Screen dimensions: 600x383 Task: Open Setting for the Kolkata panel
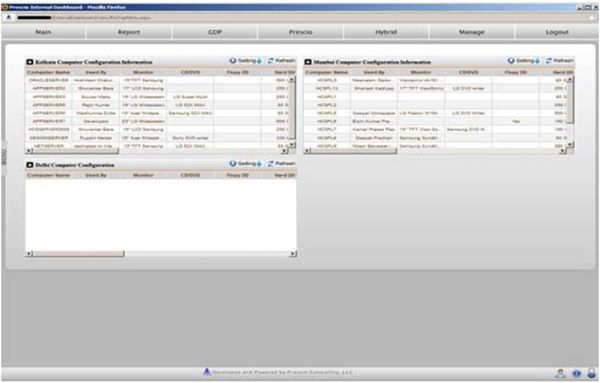coord(246,61)
